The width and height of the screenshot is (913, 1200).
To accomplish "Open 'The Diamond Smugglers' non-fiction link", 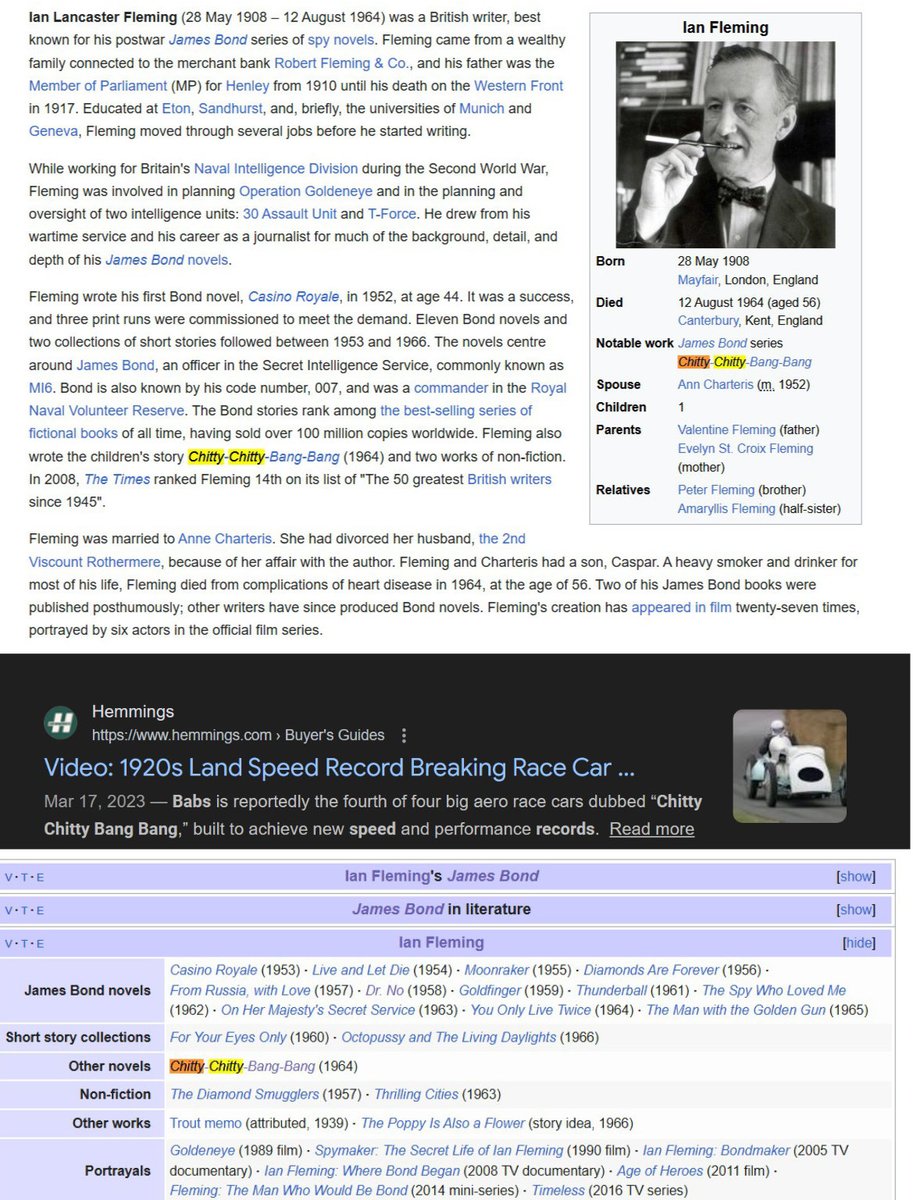I will (244, 1094).
